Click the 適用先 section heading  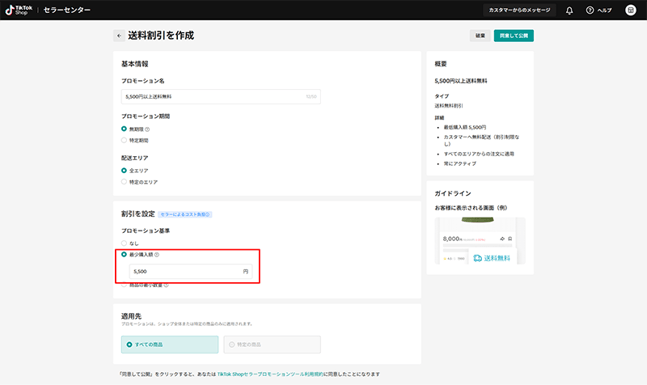pyautogui.click(x=131, y=316)
